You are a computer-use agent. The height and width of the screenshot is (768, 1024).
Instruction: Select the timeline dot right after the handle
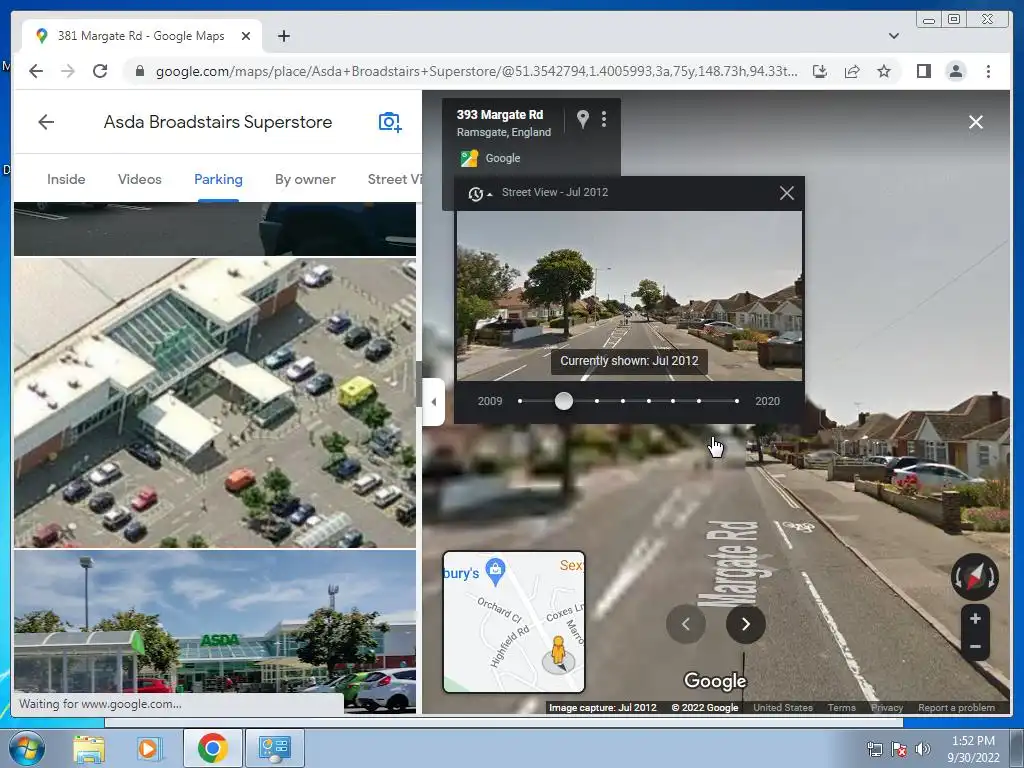coord(597,401)
